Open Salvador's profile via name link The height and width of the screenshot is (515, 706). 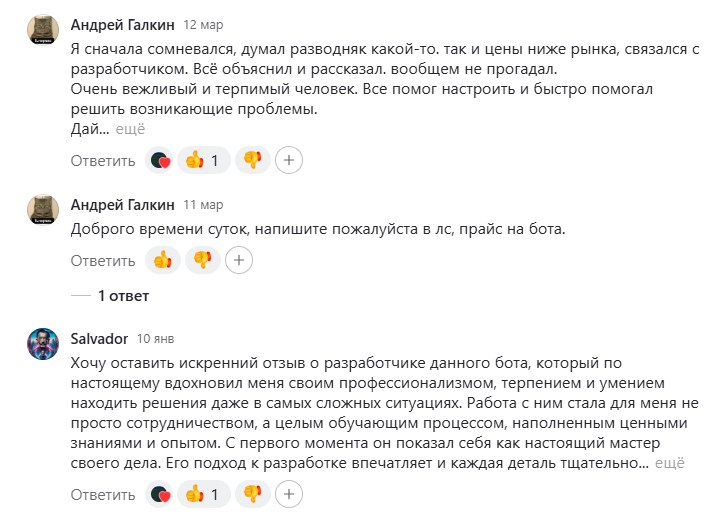(100, 338)
